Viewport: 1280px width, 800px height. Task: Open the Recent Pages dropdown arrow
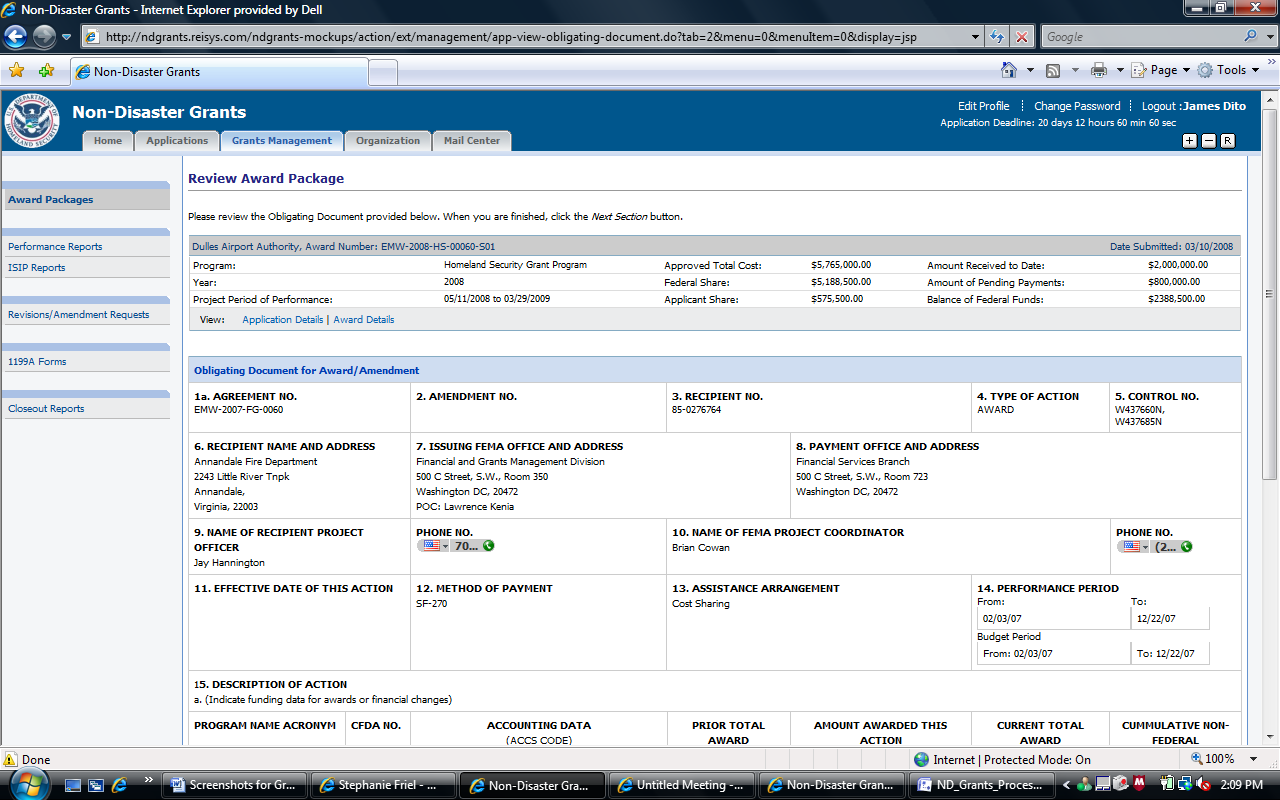click(66, 37)
